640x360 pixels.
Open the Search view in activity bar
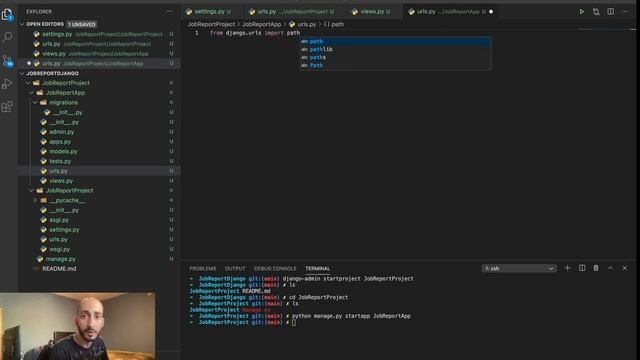click(7, 38)
